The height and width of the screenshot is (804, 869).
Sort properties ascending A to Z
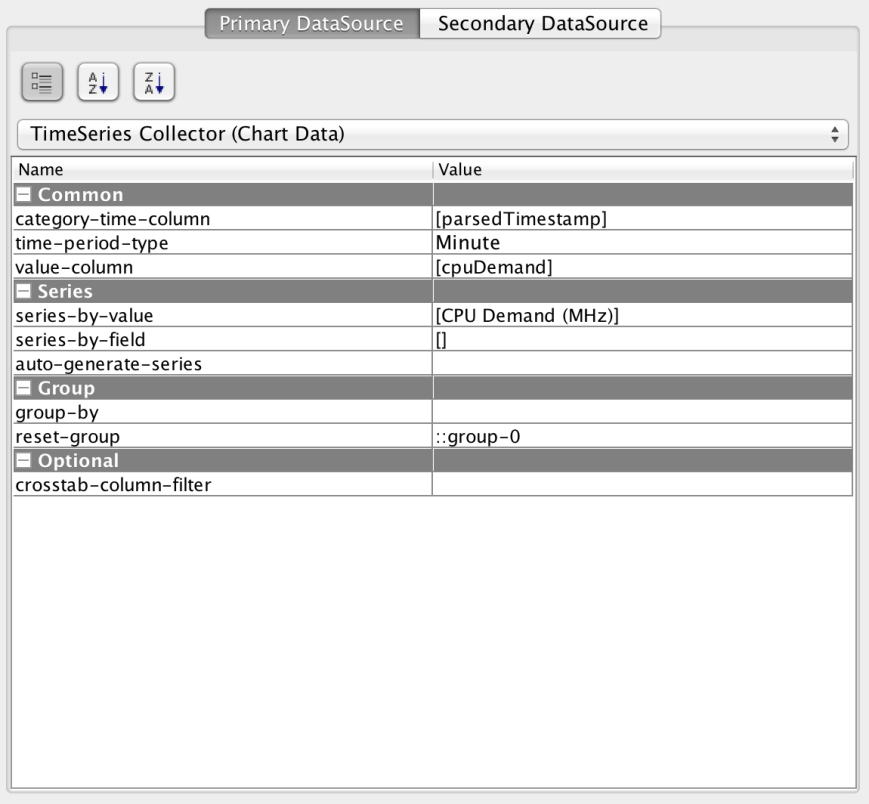[98, 82]
